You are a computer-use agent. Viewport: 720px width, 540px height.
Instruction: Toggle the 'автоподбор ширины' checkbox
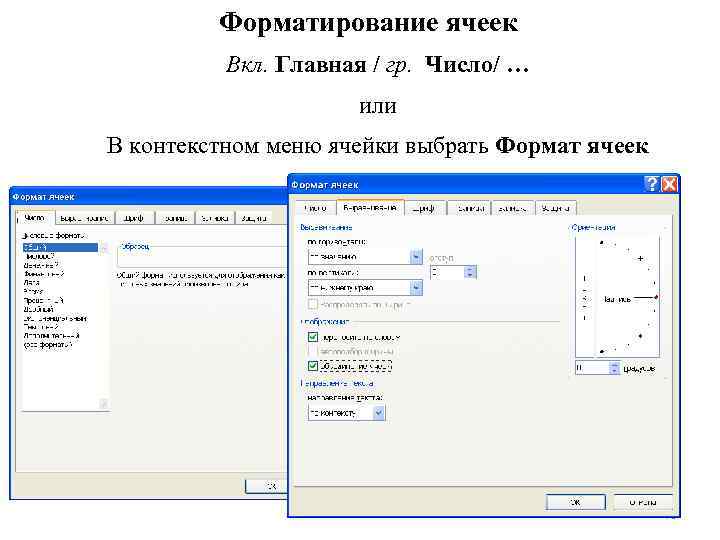click(313, 352)
